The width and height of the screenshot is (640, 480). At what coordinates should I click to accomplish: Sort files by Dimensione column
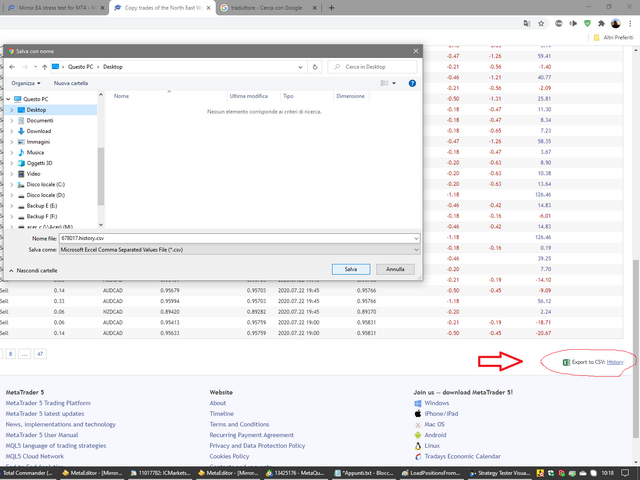(351, 96)
